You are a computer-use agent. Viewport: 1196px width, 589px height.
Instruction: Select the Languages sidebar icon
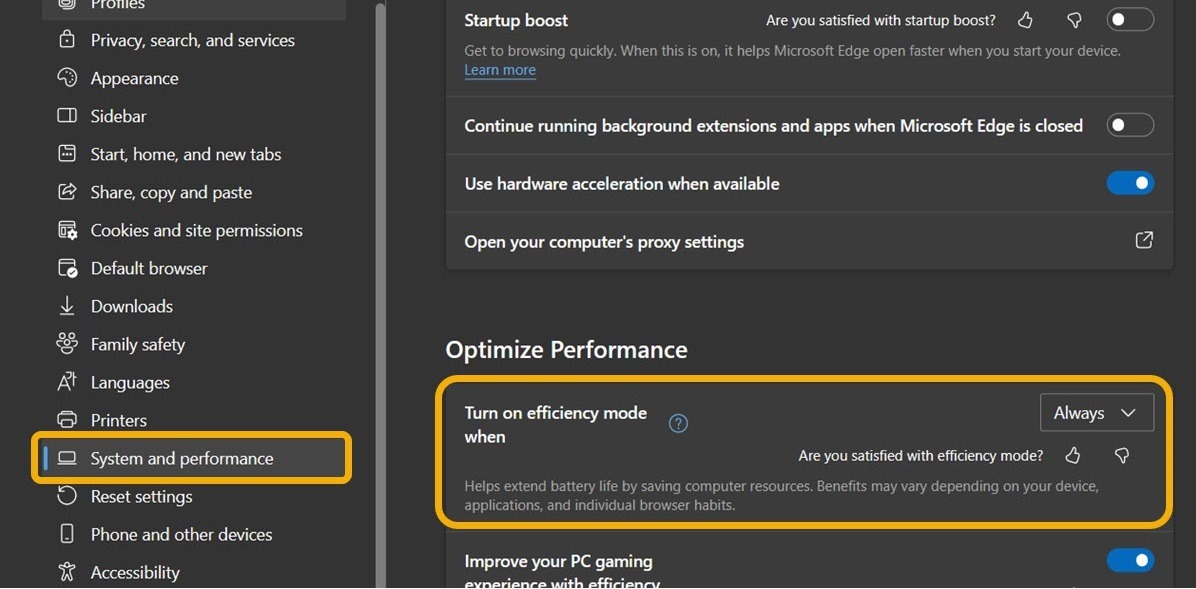pyautogui.click(x=66, y=382)
